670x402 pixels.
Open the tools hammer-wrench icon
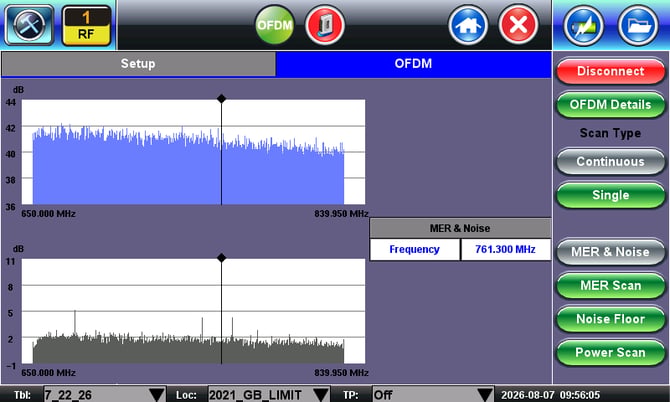click(29, 25)
